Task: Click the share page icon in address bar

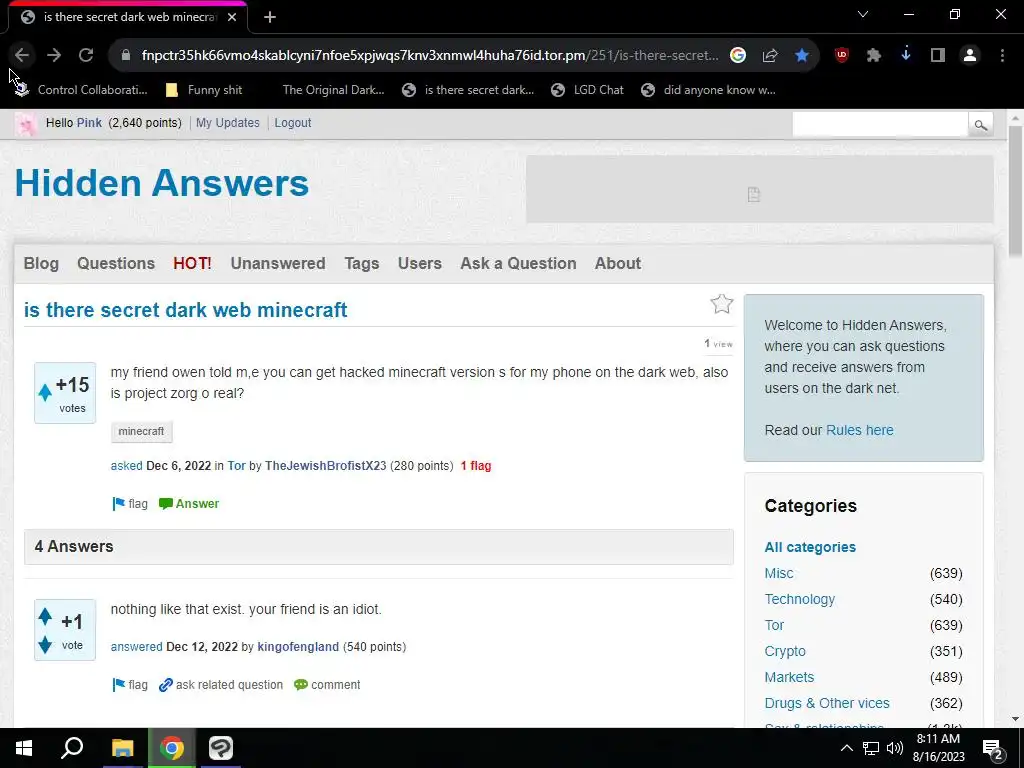Action: [770, 56]
